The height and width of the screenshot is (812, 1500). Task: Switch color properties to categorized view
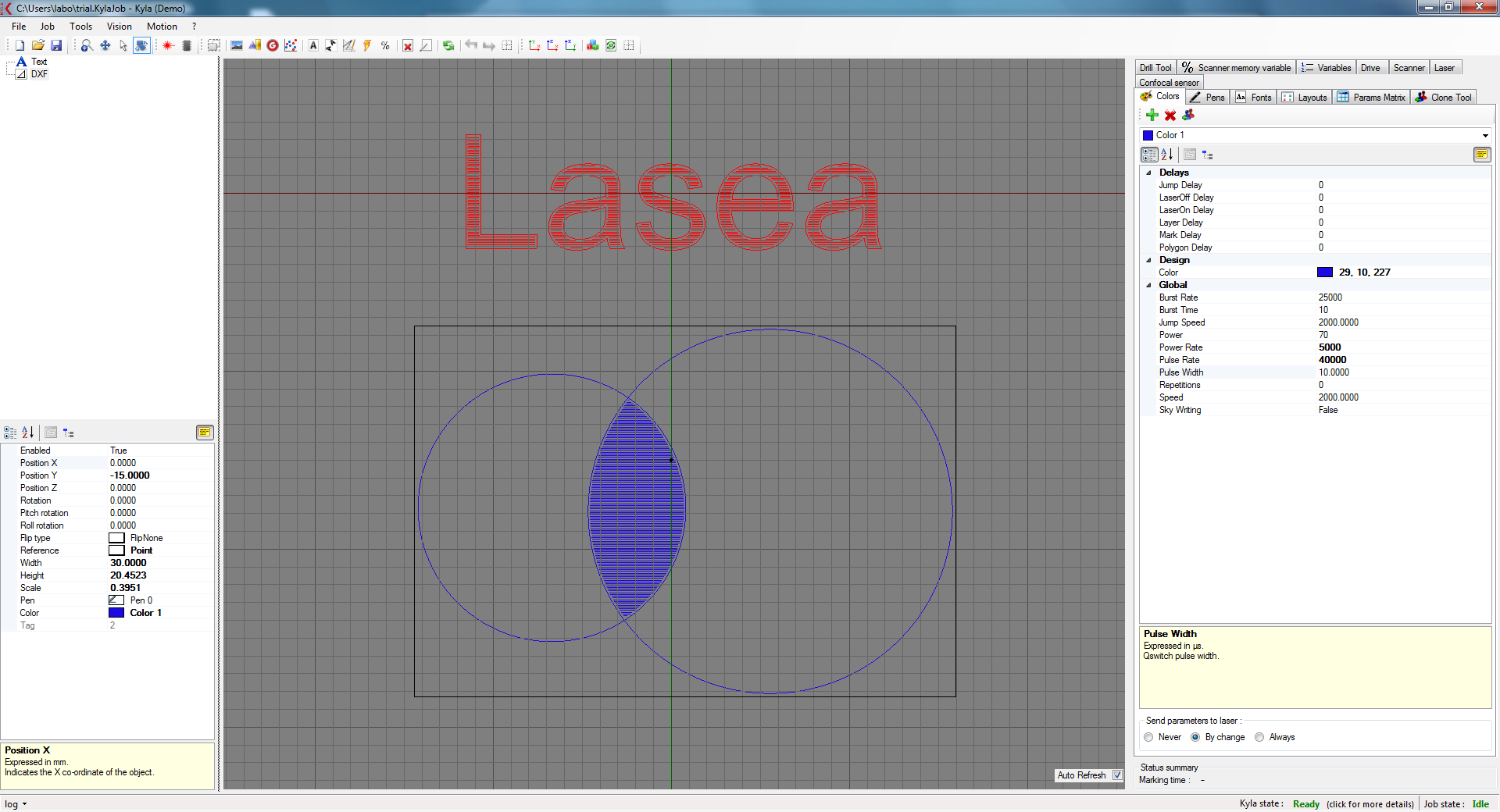pos(1149,155)
